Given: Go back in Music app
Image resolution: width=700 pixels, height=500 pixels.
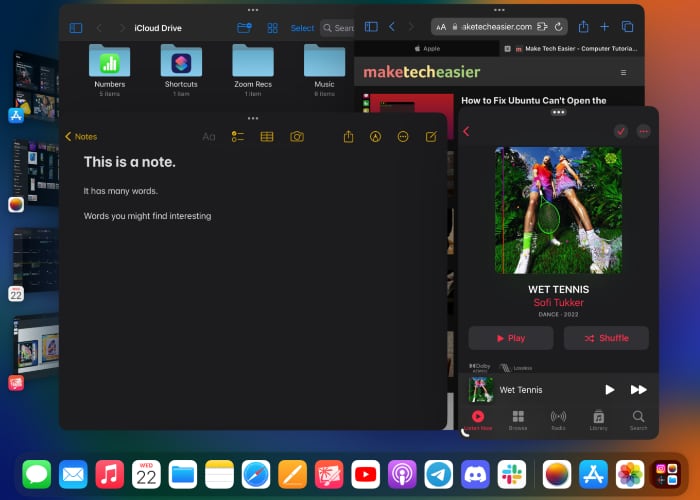Looking at the screenshot, I should [466, 131].
